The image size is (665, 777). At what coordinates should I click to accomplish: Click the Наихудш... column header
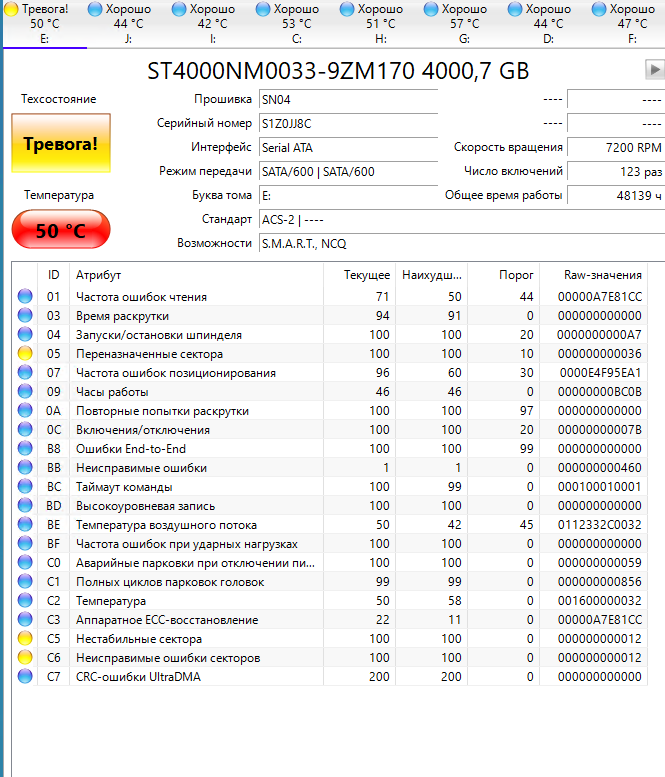431,275
